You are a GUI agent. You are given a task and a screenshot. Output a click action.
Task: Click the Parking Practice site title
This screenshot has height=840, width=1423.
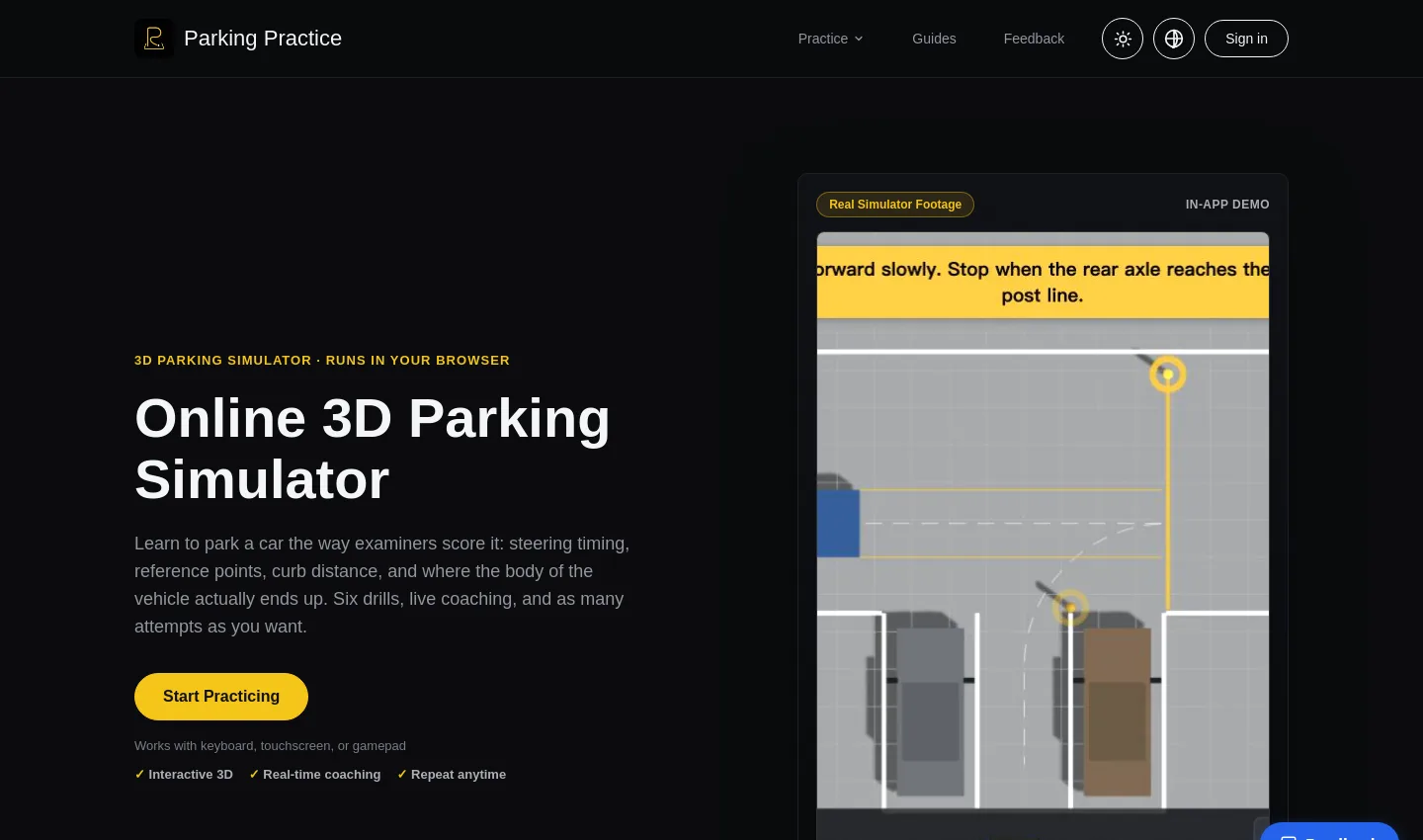pos(263,39)
